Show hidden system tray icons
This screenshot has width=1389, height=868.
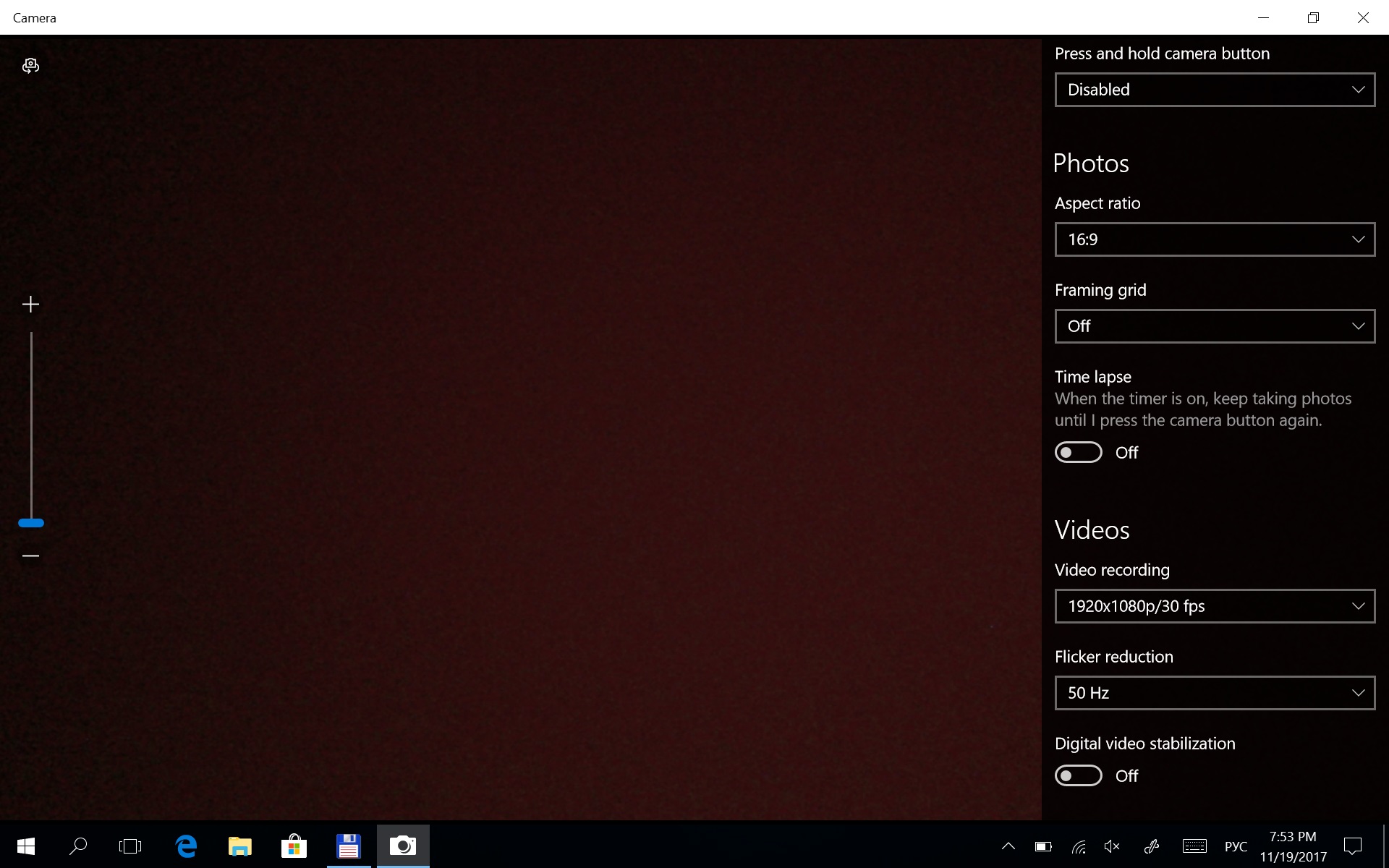tap(1008, 846)
